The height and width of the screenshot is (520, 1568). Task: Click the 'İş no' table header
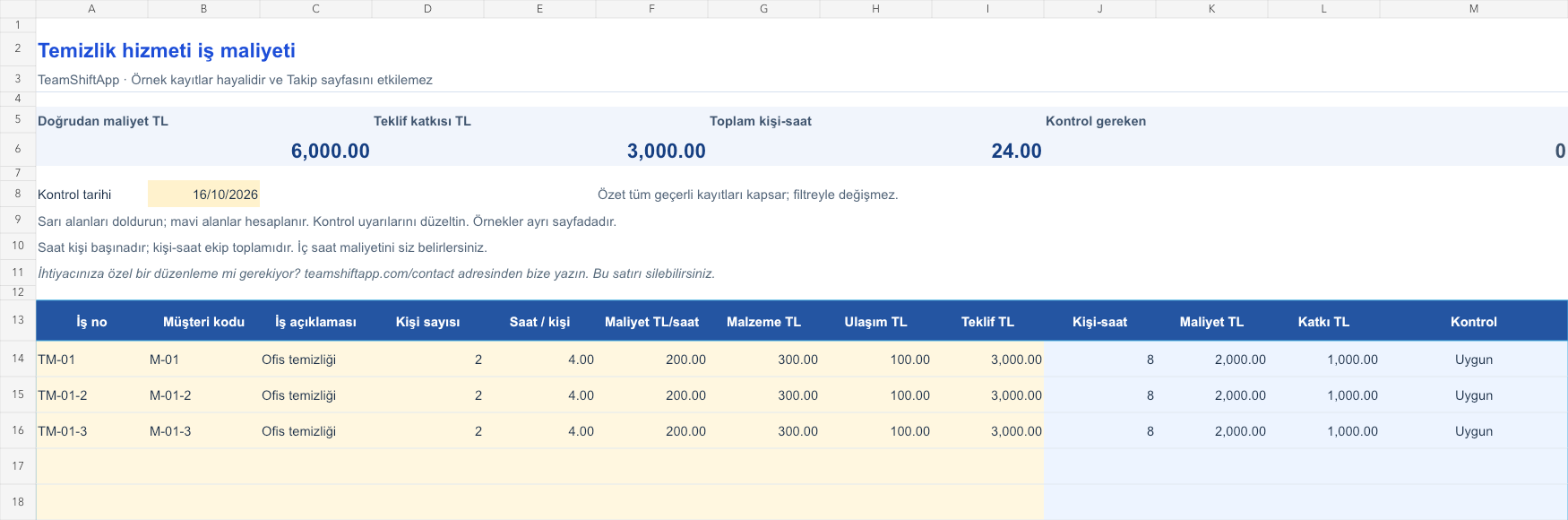[91, 322]
